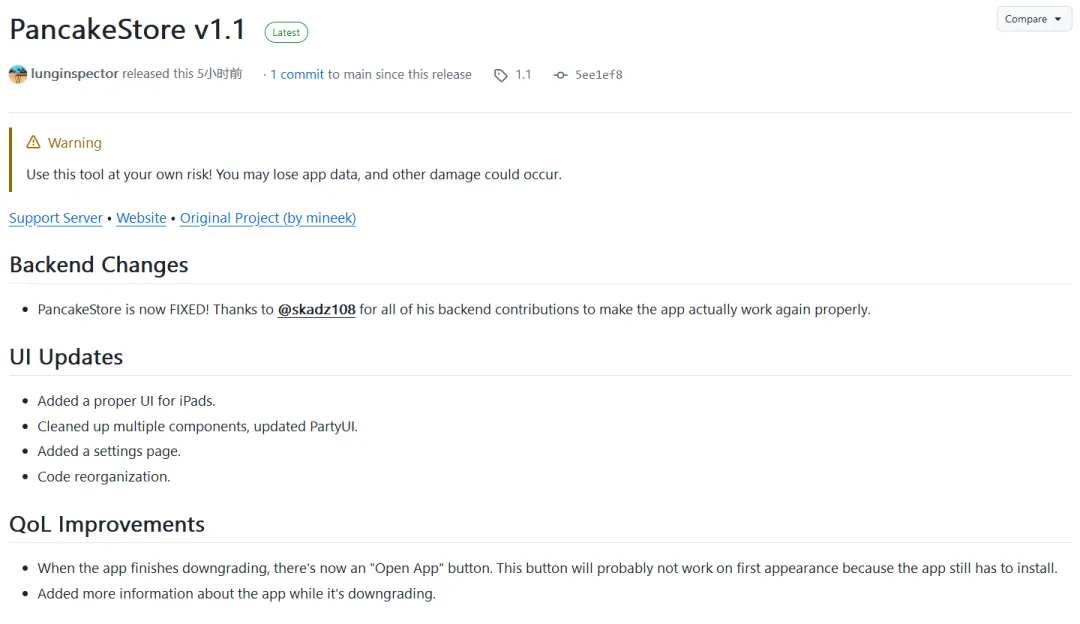Select the QoL Improvements heading

[107, 524]
